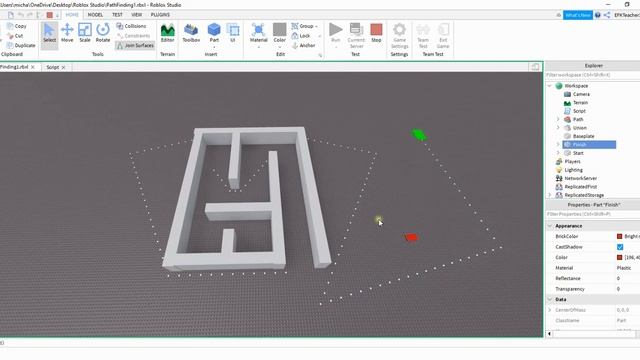Screen dimensions: 640x360
Task: Toggle the Constraints option
Action: click(133, 36)
